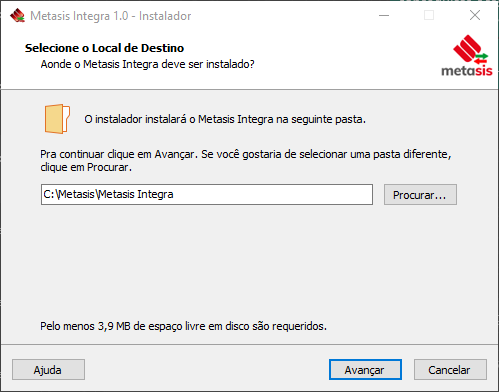Click the yellow folder icon
This screenshot has height=392, width=499.
point(57,119)
